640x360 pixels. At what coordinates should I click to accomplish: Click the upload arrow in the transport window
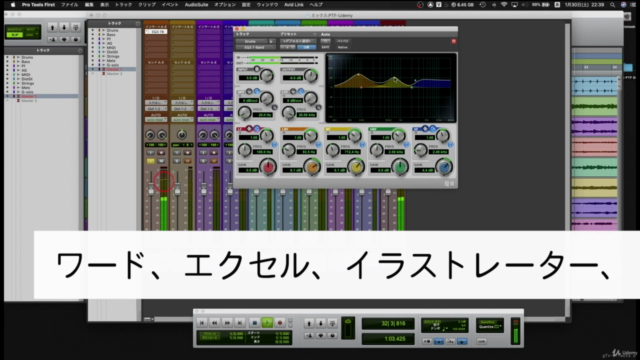point(309,323)
